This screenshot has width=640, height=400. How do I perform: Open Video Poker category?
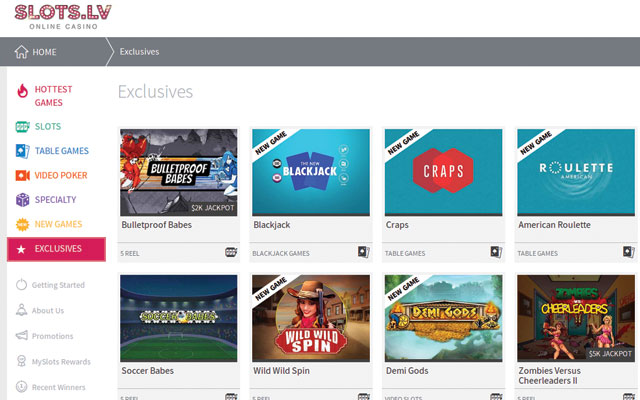click(61, 176)
